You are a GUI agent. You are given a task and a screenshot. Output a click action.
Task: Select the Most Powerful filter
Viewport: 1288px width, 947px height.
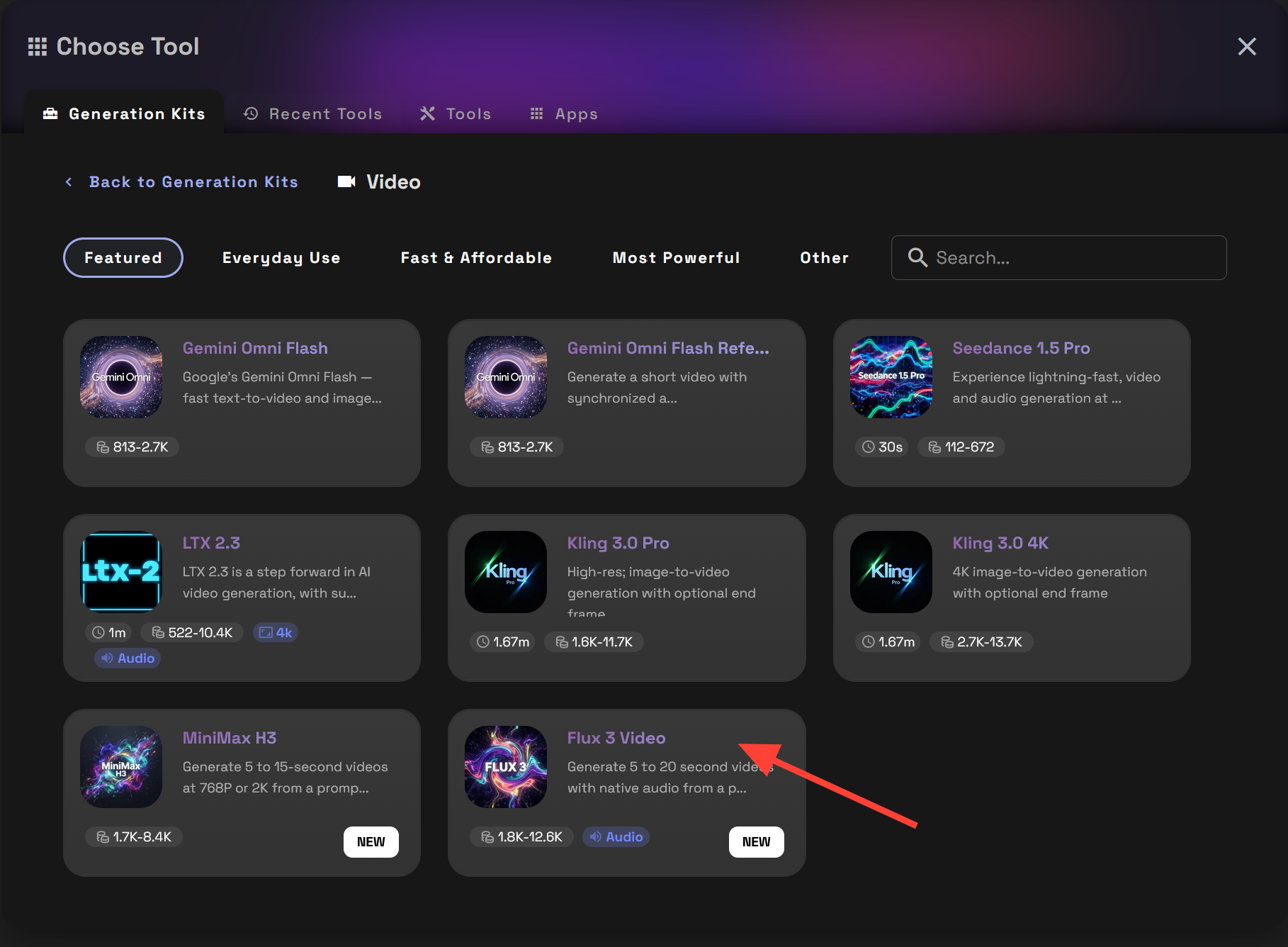pyautogui.click(x=676, y=257)
